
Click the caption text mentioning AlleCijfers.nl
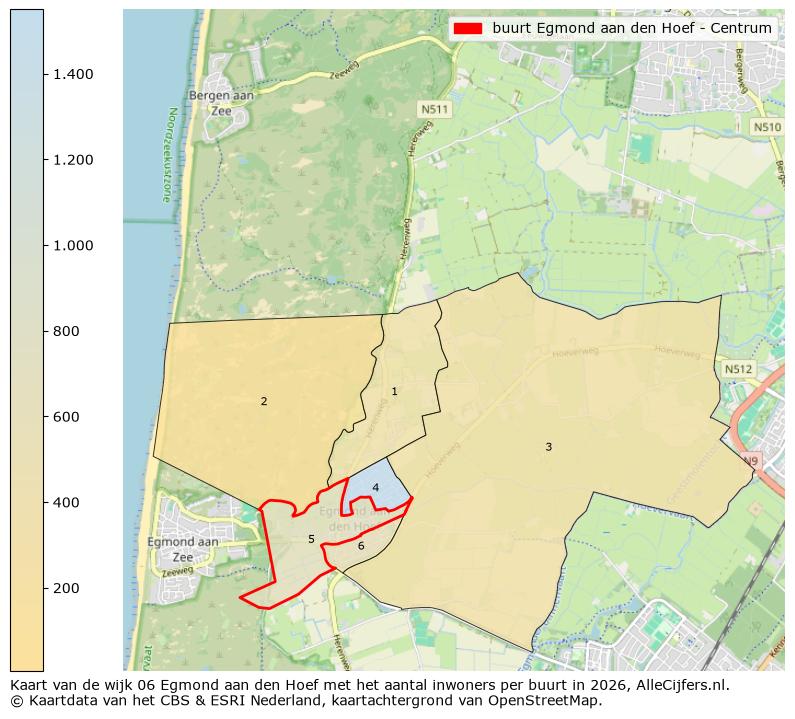pyautogui.click(x=370, y=685)
